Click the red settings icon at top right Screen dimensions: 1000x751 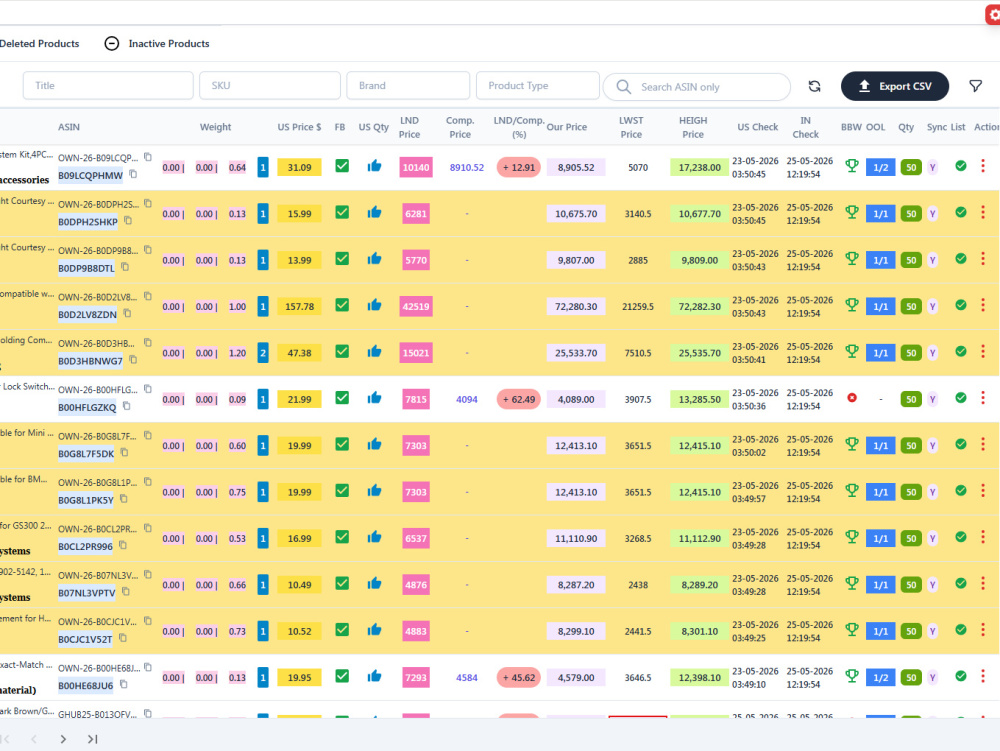[x=992, y=14]
